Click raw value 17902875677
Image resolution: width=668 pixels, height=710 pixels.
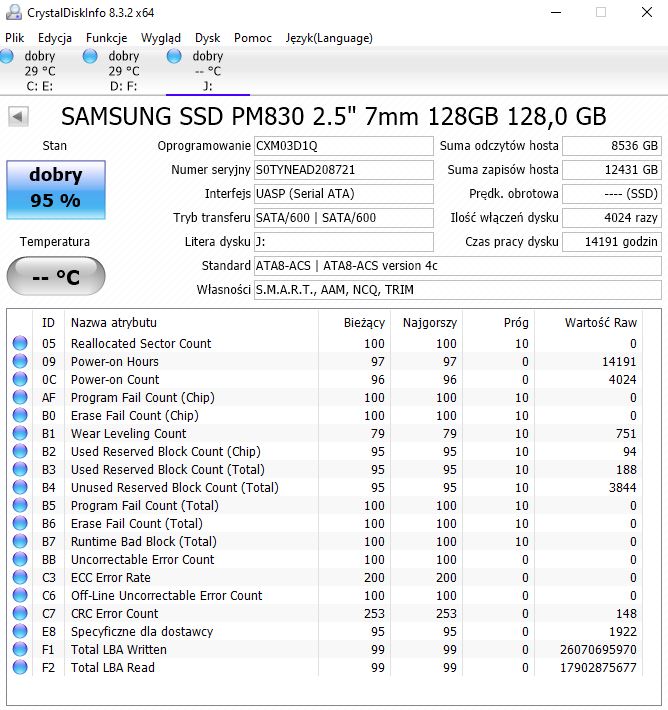tap(598, 667)
